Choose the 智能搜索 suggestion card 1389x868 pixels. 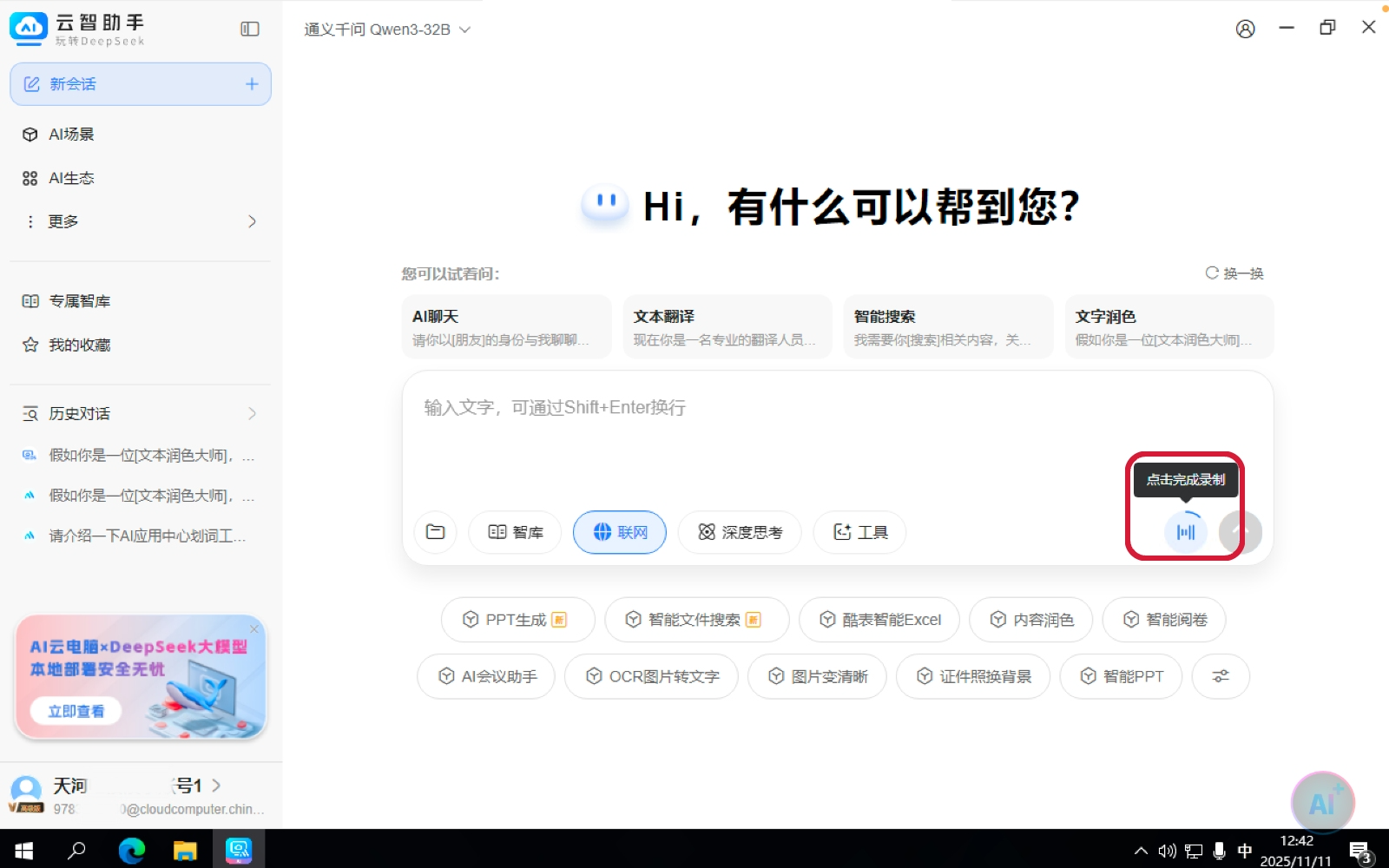point(949,326)
